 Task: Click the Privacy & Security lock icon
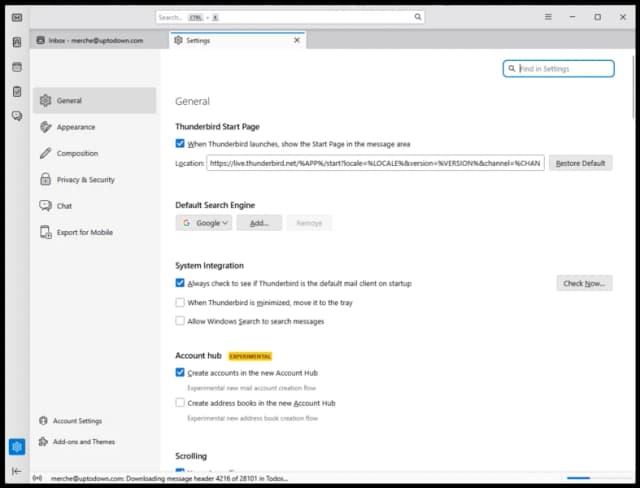(45, 179)
